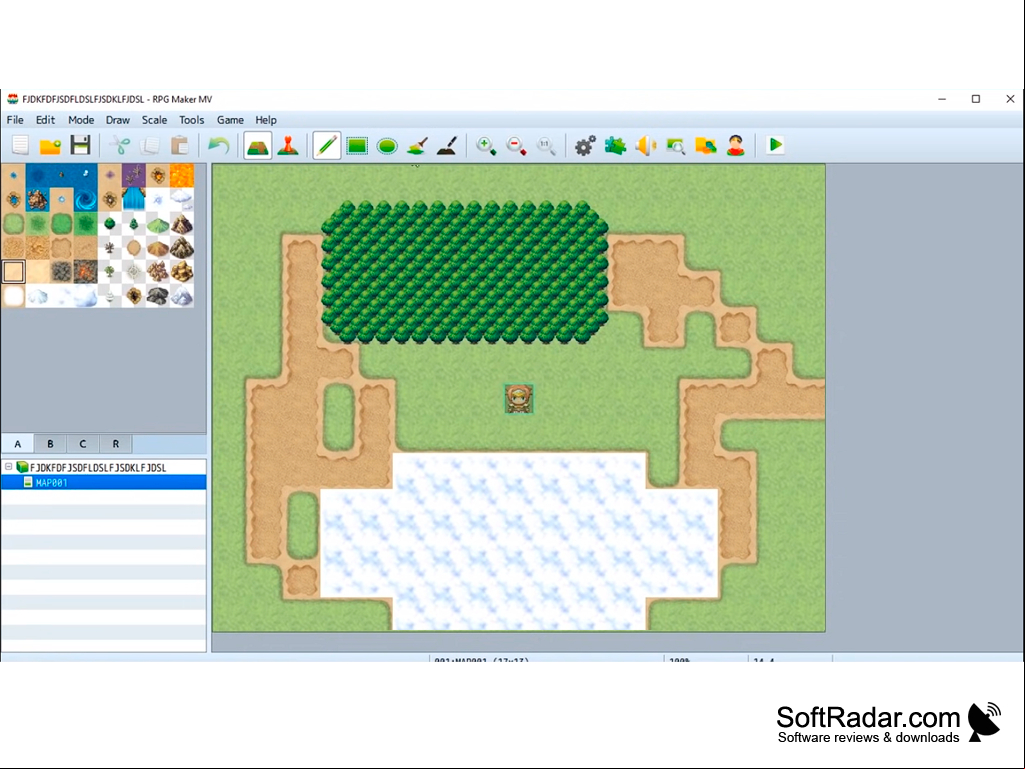Reset the map to actual size

coord(546,145)
